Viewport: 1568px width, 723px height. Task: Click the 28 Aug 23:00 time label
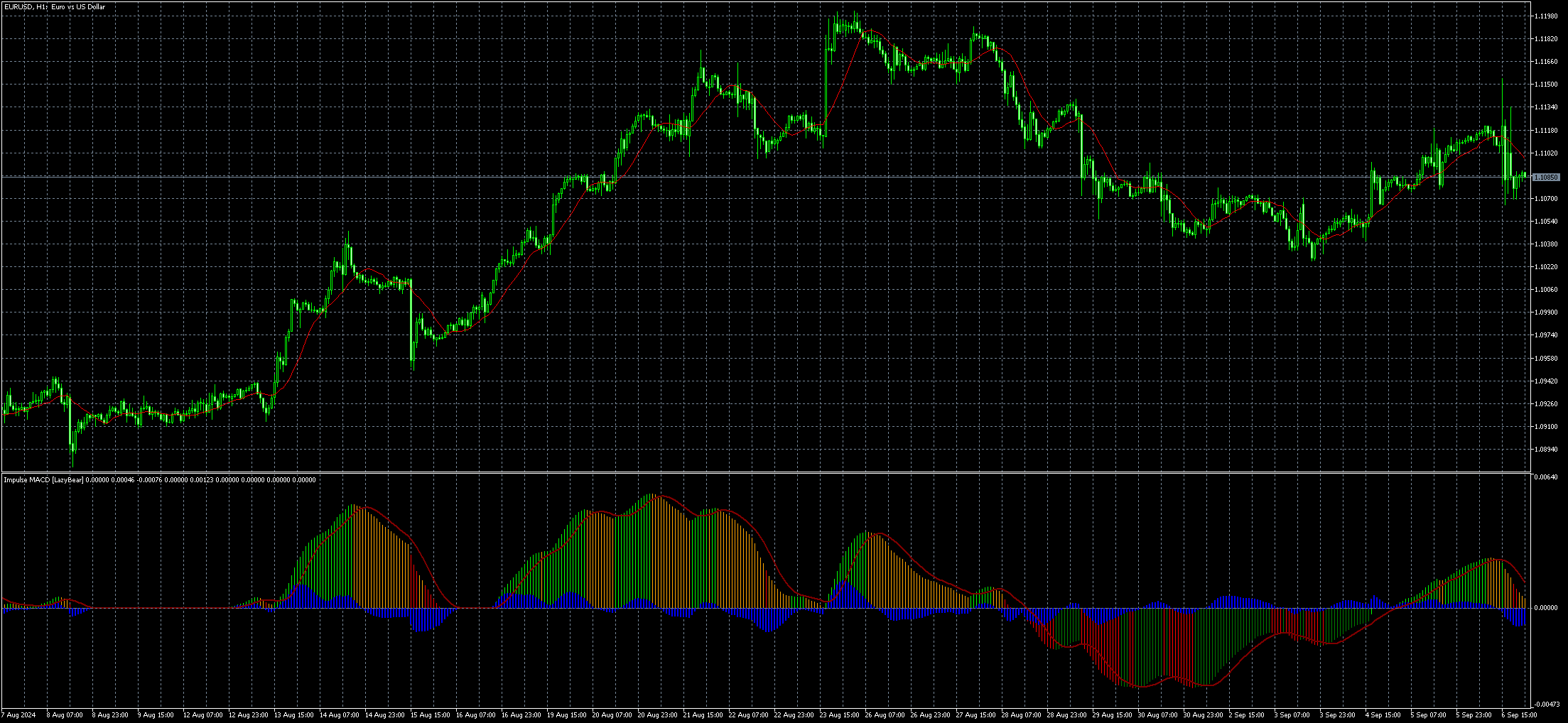pyautogui.click(x=1067, y=715)
